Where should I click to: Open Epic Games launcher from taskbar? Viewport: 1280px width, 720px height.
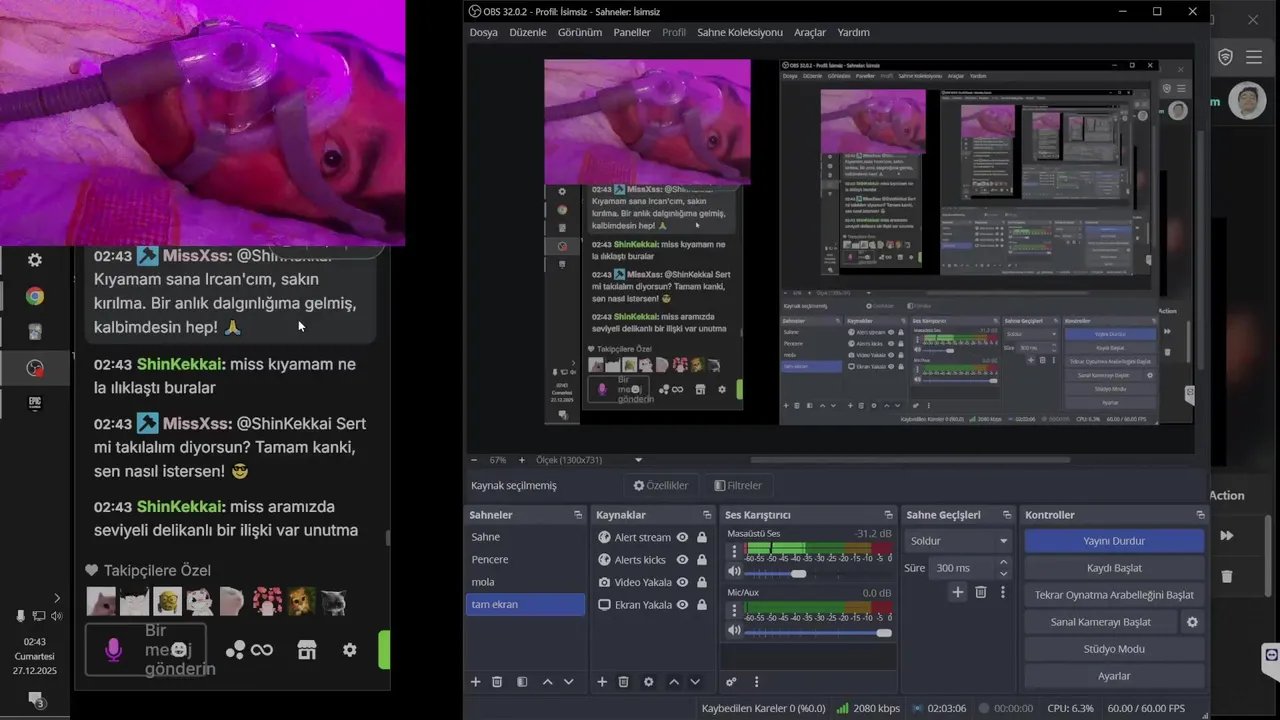(x=35, y=403)
